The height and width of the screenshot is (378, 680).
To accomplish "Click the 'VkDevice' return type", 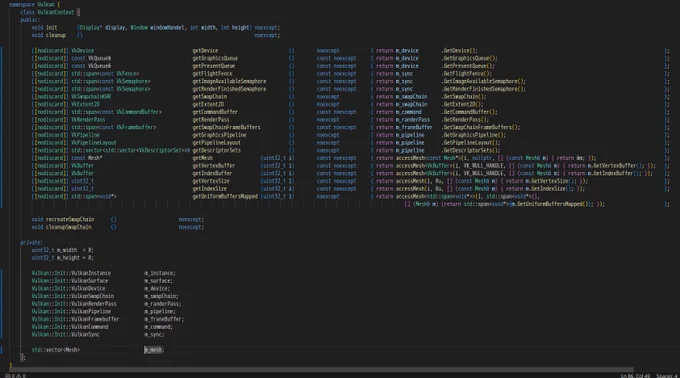I will [82, 51].
